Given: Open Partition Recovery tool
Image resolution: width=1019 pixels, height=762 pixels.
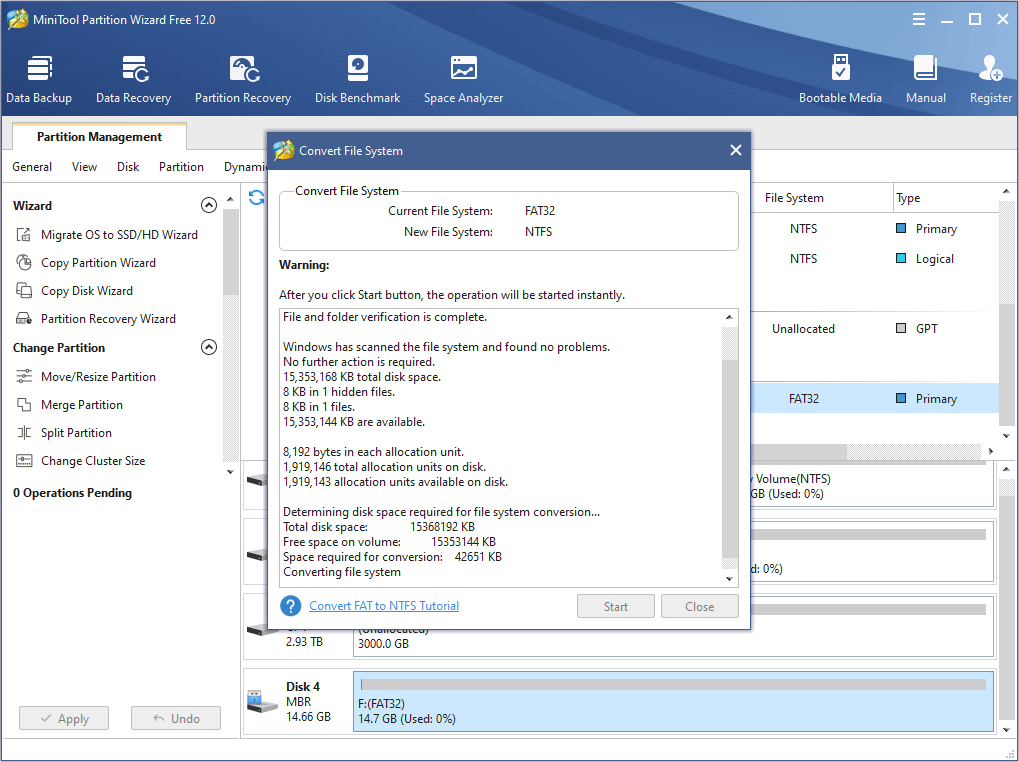Looking at the screenshot, I should 243,79.
